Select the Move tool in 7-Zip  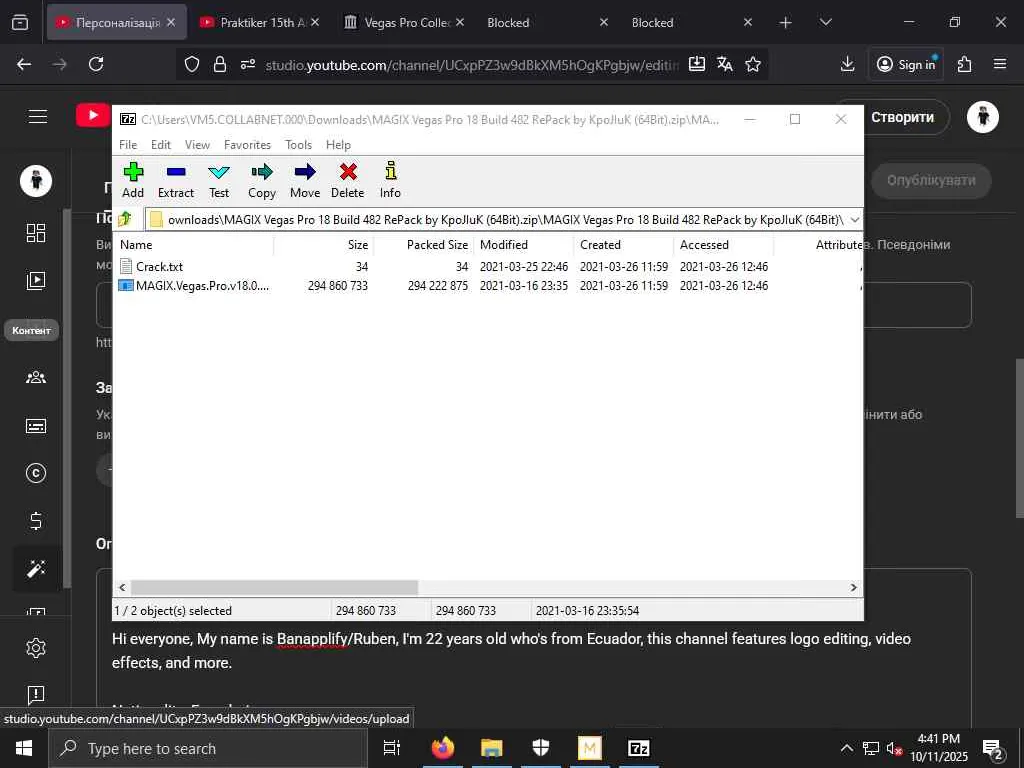pyautogui.click(x=305, y=180)
